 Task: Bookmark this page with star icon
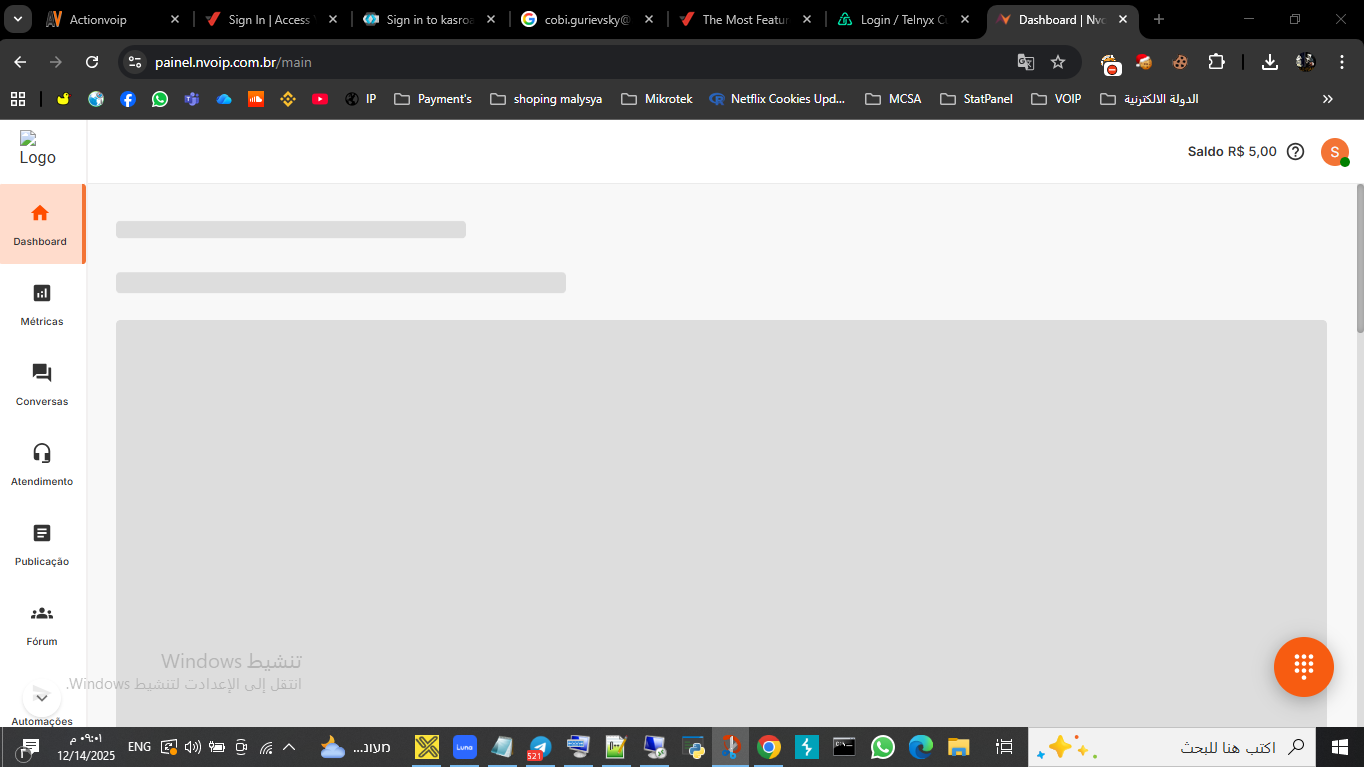coord(1058,62)
